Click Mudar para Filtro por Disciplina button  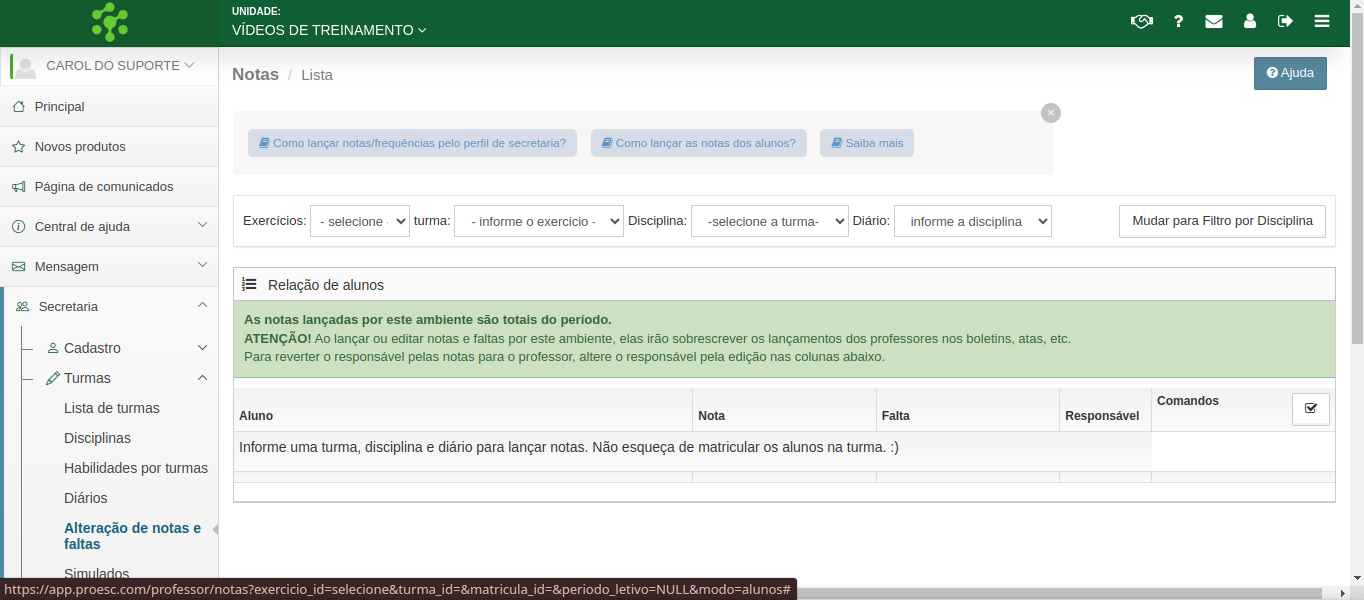tap(1222, 221)
